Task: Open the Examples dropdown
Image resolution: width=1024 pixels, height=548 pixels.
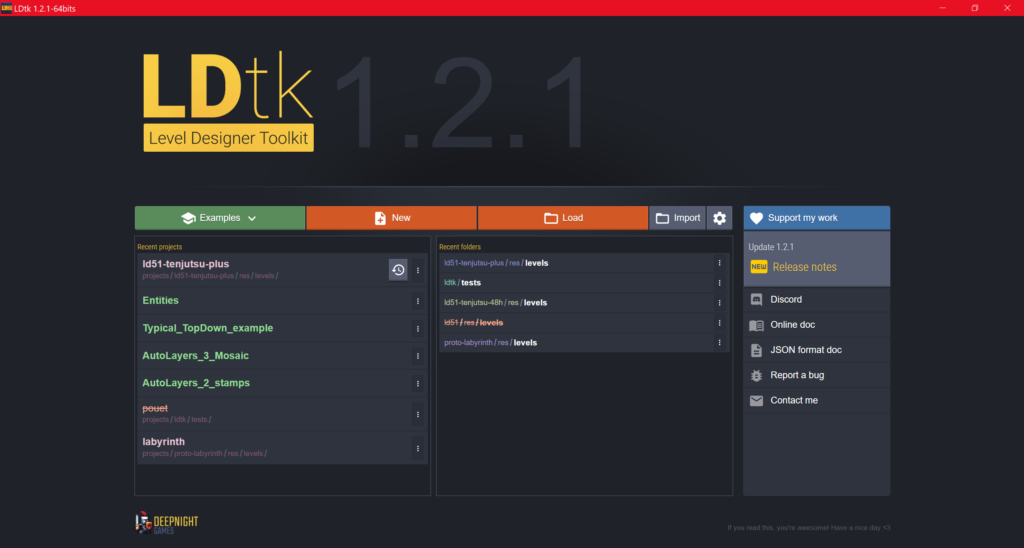Action: [x=220, y=218]
